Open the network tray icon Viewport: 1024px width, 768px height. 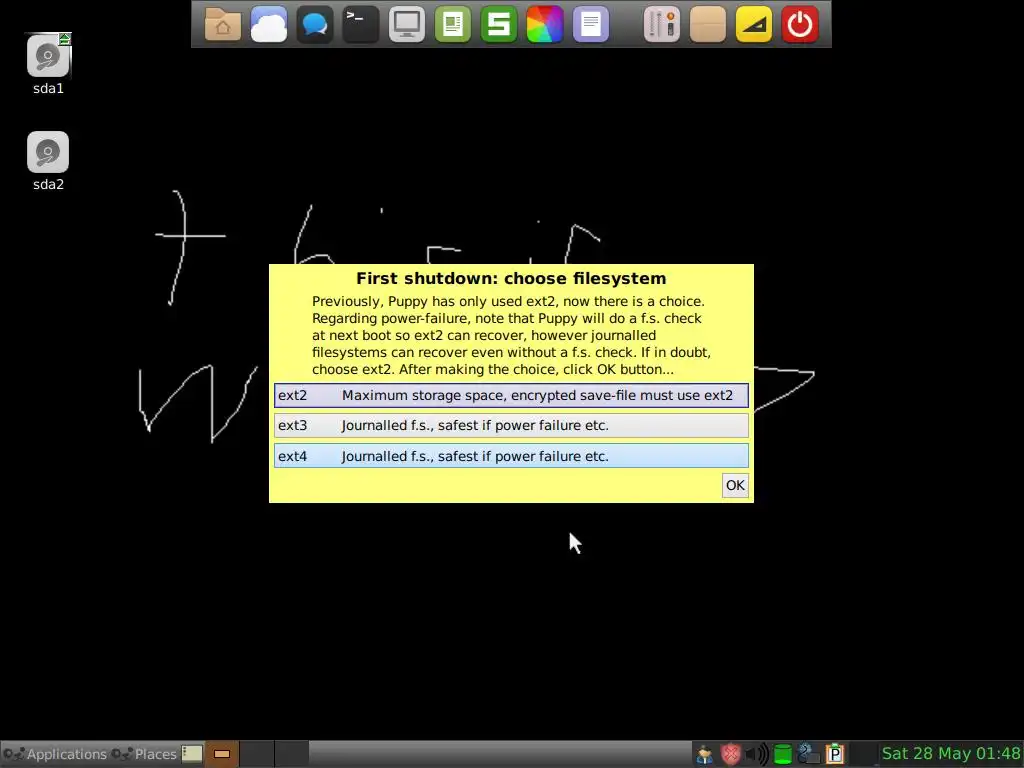[808, 754]
